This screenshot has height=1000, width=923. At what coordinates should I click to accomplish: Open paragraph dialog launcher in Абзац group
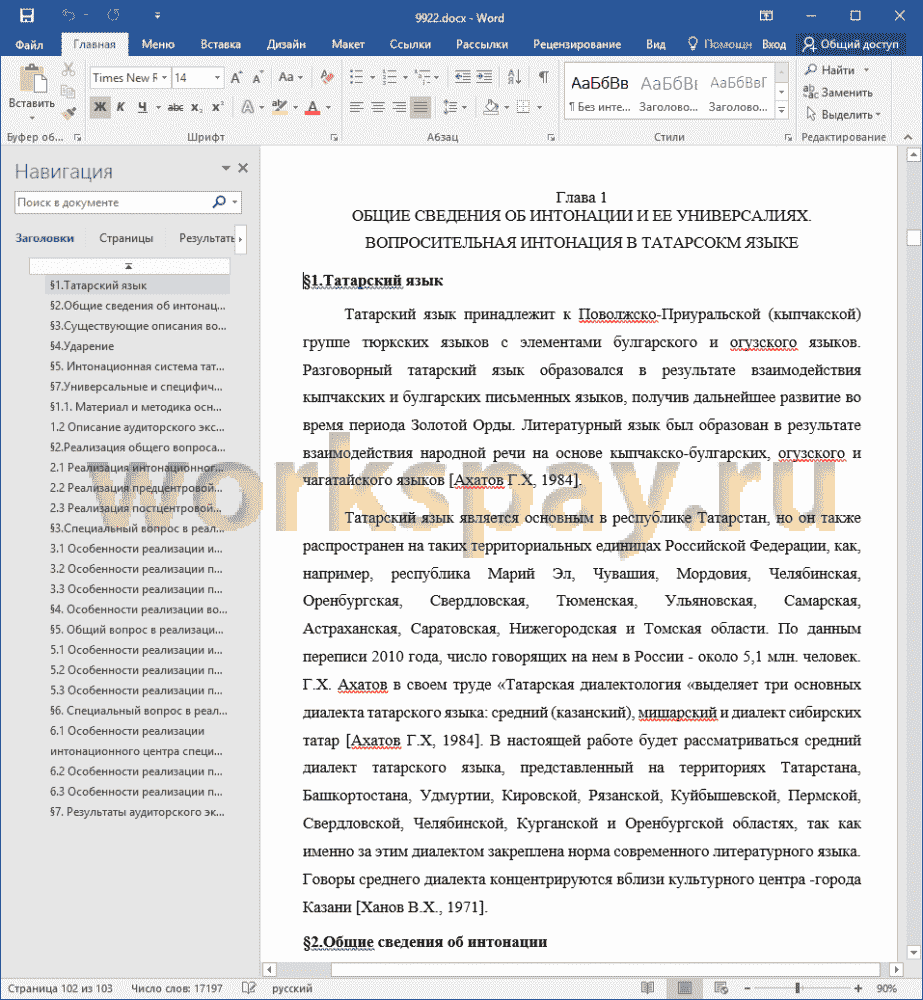[550, 137]
